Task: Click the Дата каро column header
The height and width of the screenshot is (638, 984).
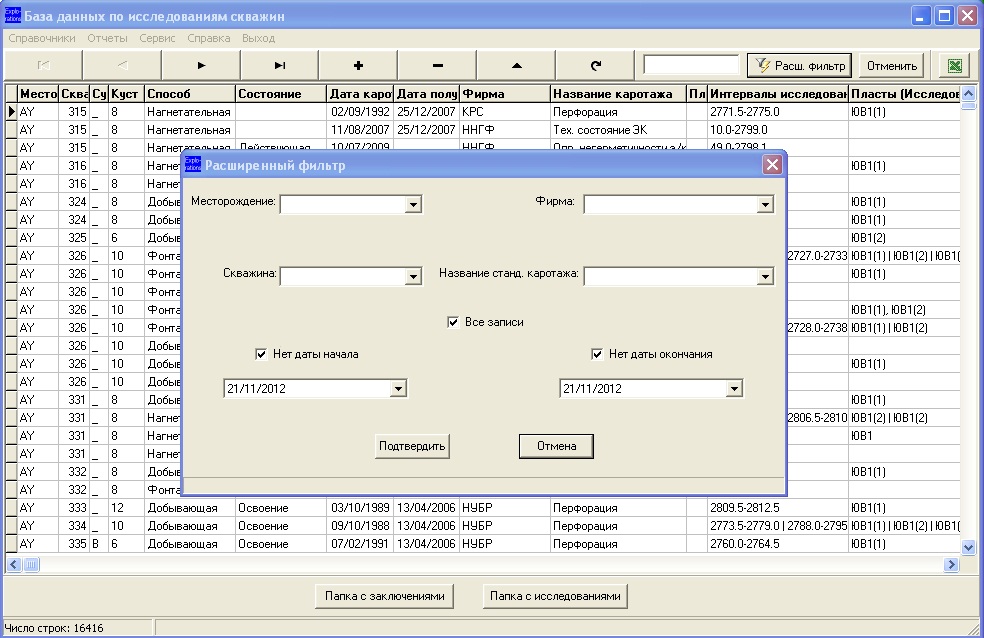Action: [360, 94]
